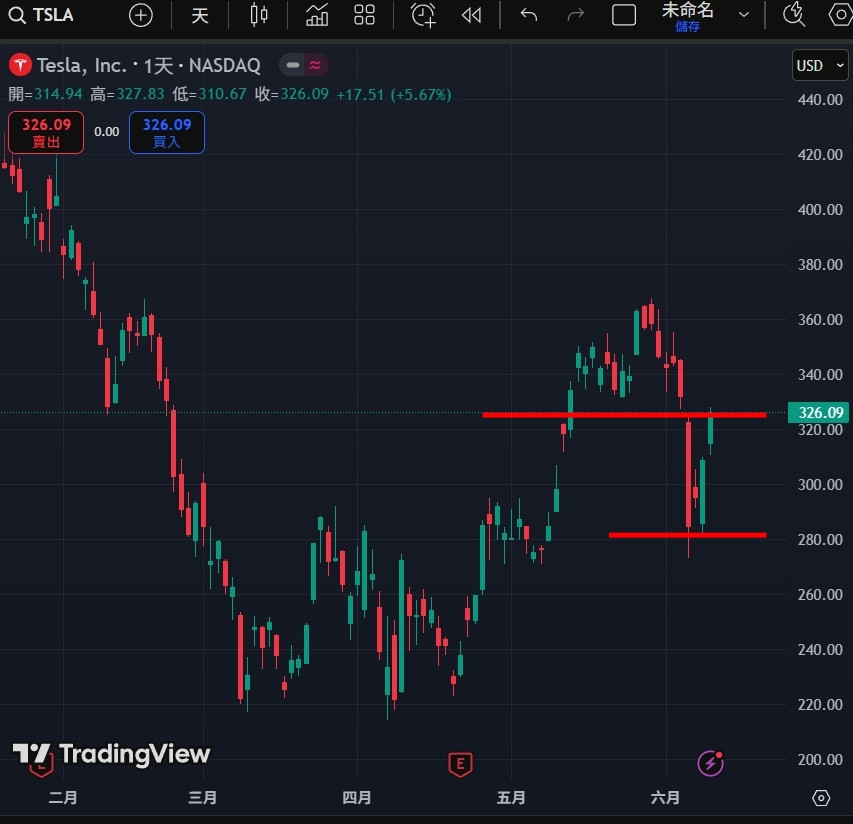Click the 低=310.67 low value
This screenshot has width=853, height=824.
(209, 94)
